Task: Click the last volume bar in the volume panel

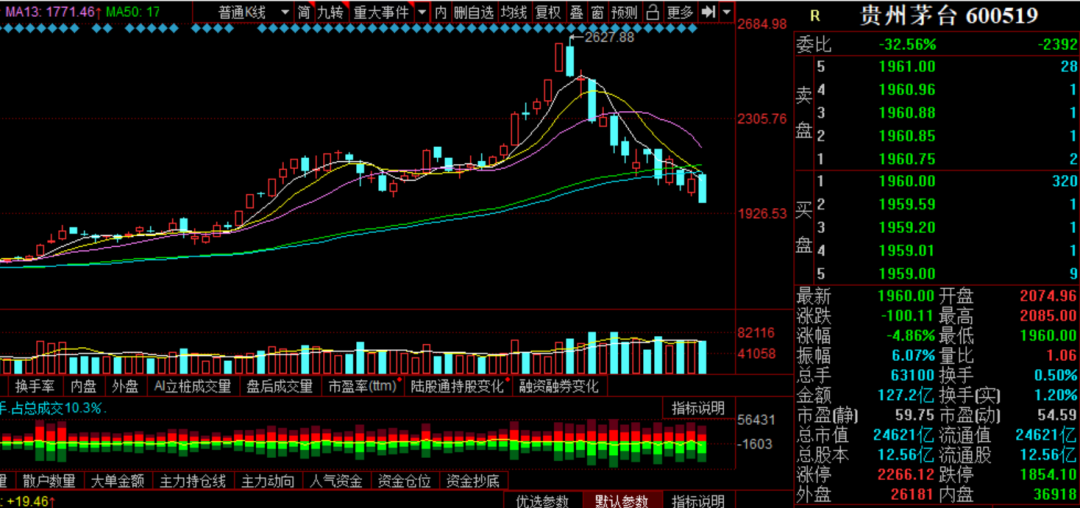Action: tap(703, 357)
